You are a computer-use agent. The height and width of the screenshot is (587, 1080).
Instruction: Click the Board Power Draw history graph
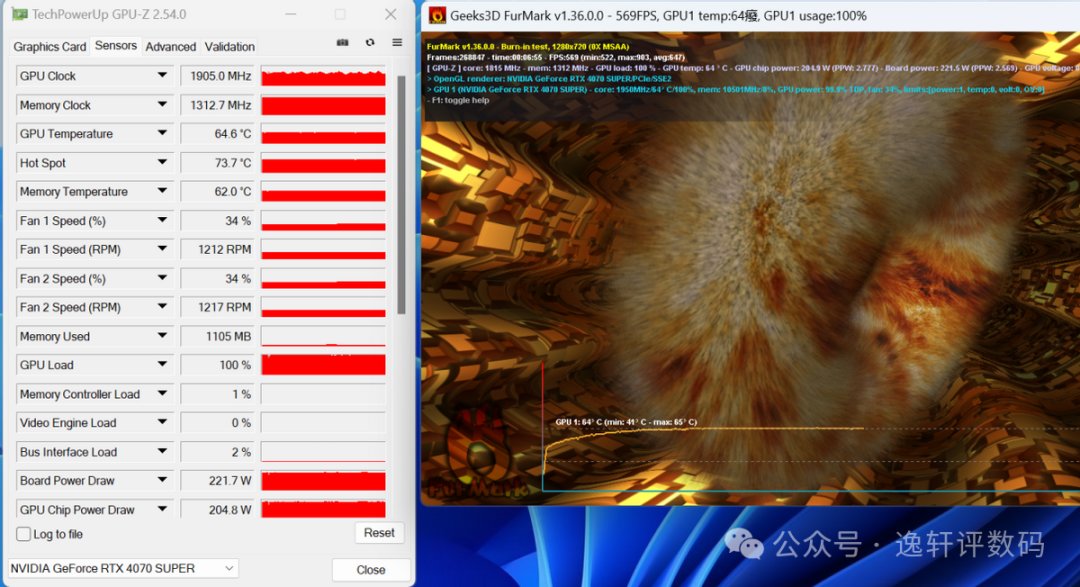click(323, 481)
